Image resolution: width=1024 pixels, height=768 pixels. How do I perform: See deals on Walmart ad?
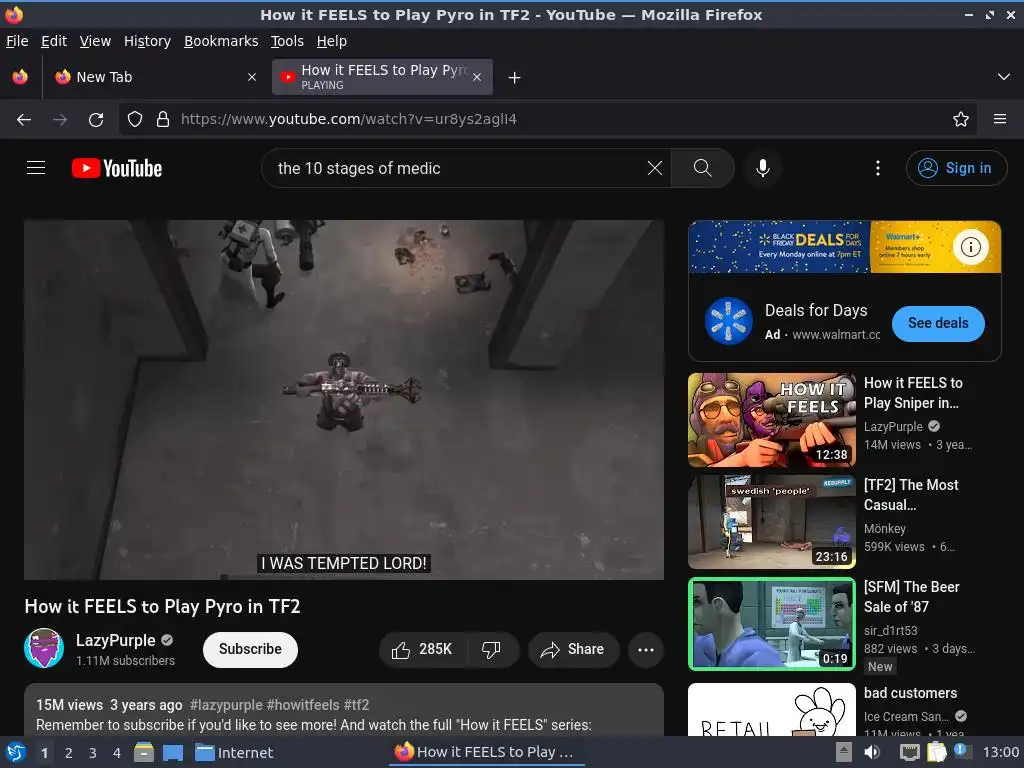[938, 323]
